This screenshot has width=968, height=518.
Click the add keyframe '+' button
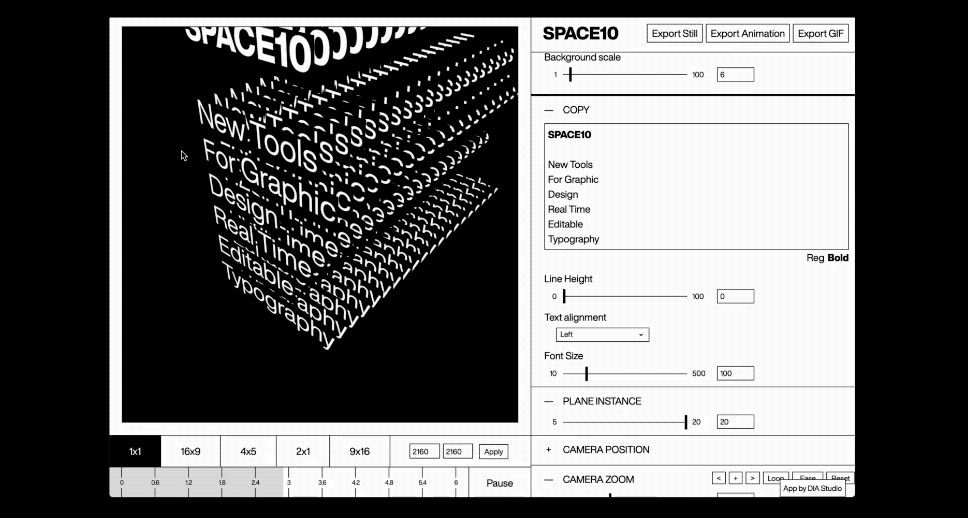coord(736,478)
